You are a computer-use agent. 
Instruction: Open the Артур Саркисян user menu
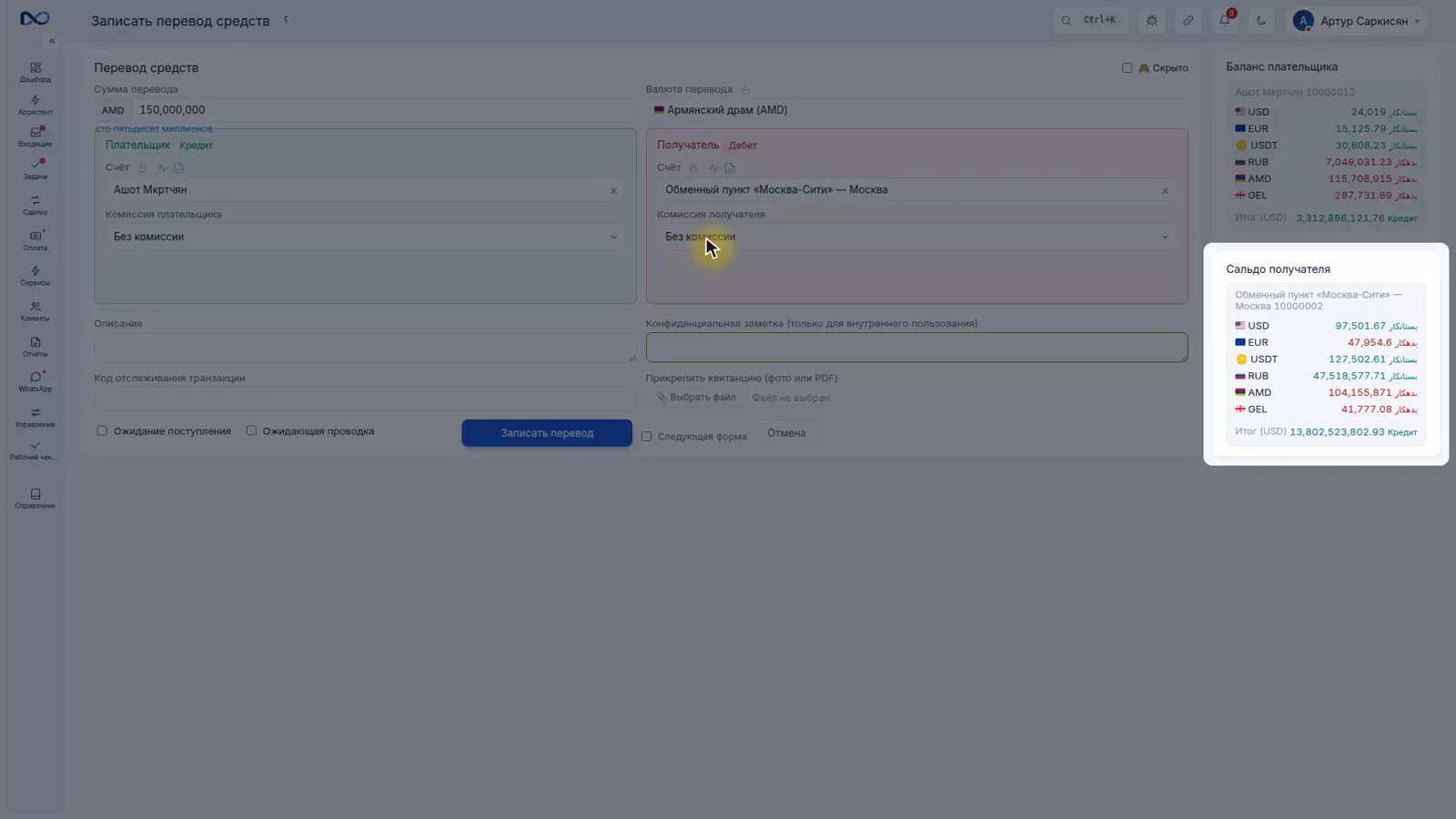(x=1357, y=20)
